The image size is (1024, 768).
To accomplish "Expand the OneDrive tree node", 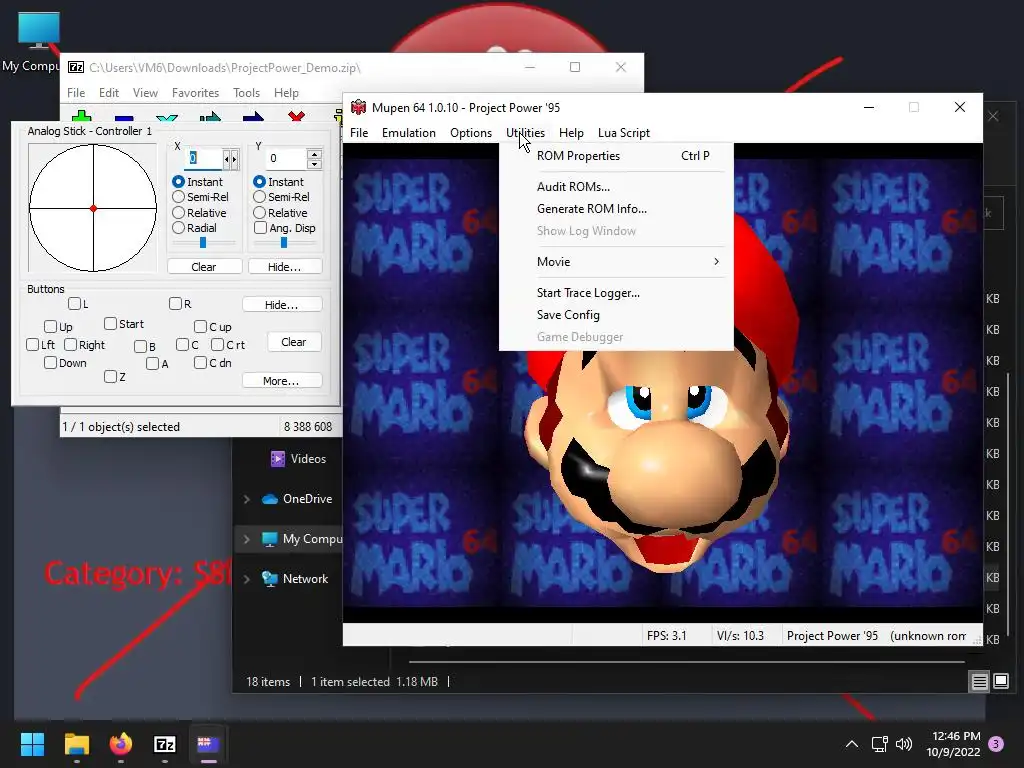I will pos(247,499).
